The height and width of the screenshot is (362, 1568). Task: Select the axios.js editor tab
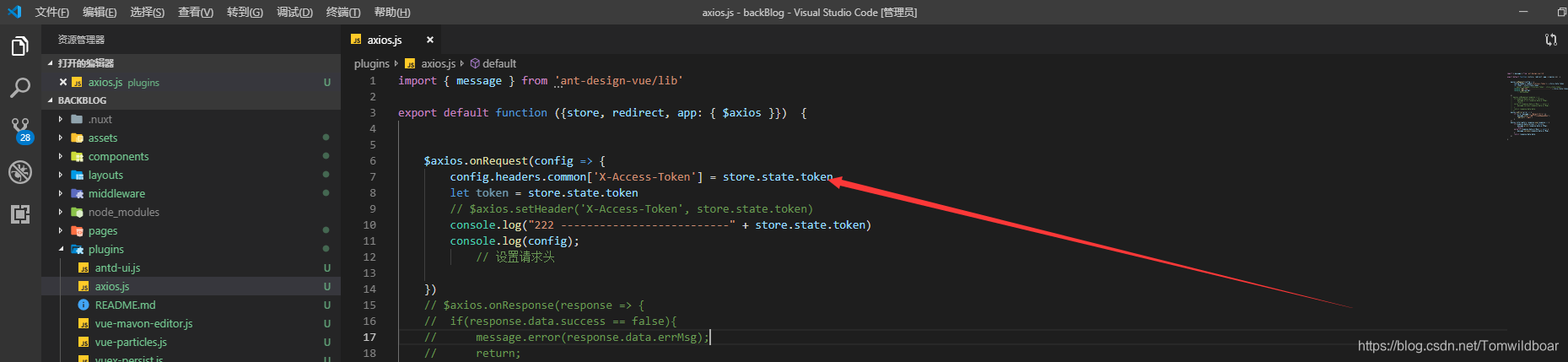tap(391, 40)
